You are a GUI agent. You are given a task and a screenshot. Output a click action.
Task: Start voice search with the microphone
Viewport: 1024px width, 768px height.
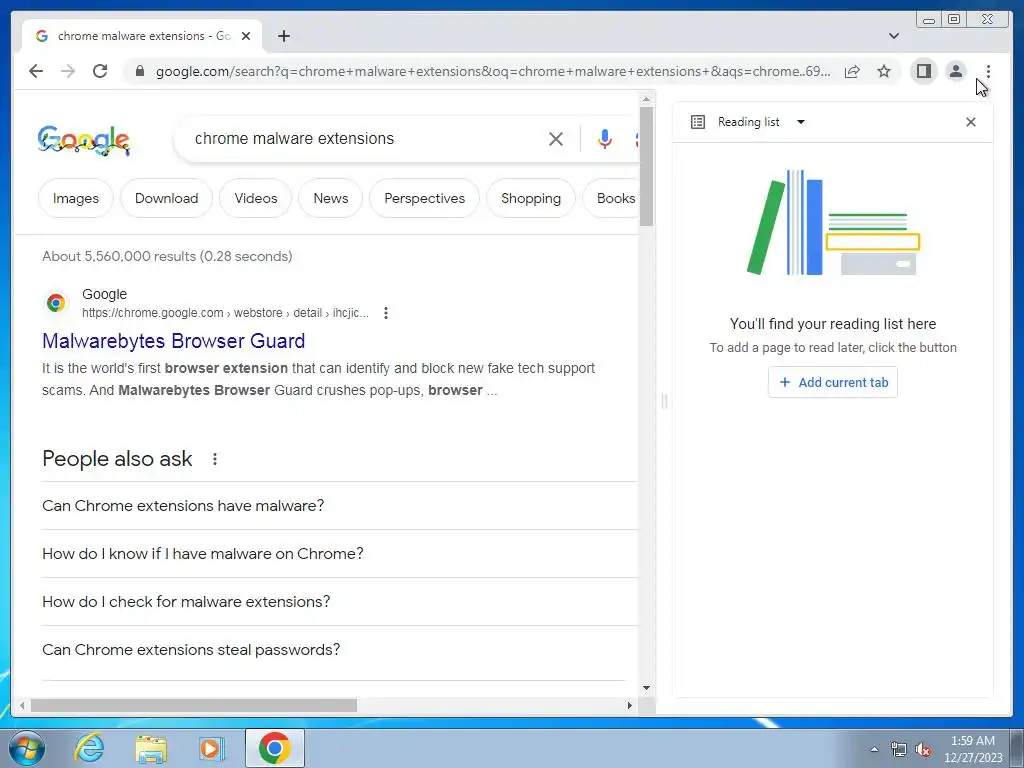(605, 138)
